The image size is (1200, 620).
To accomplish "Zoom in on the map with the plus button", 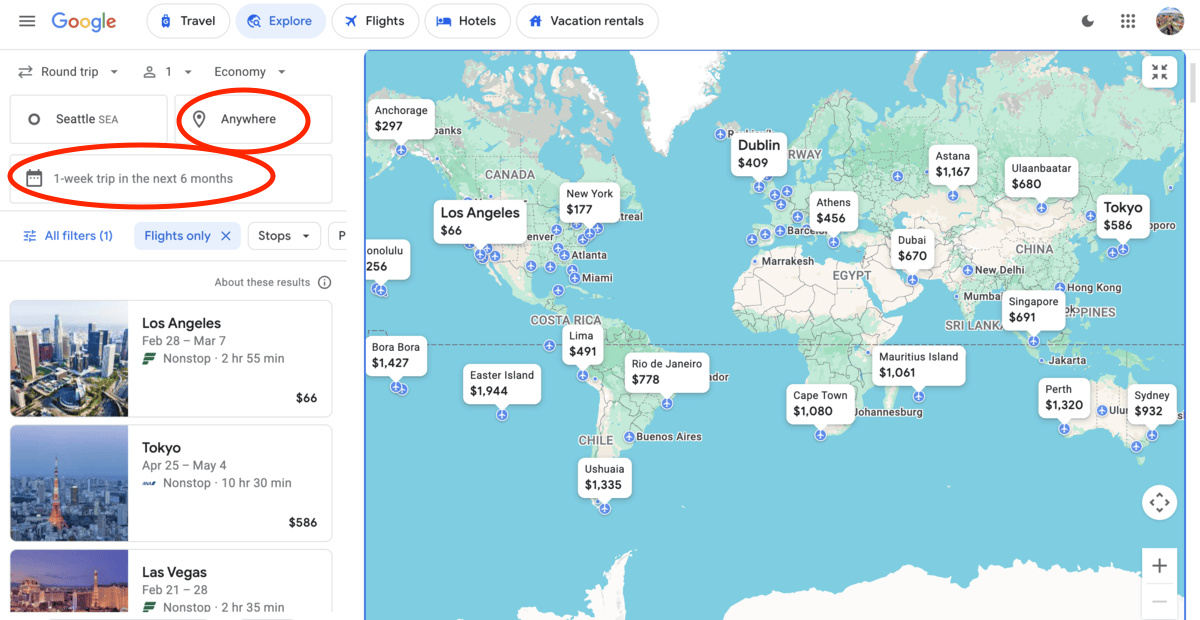I will tap(1159, 565).
